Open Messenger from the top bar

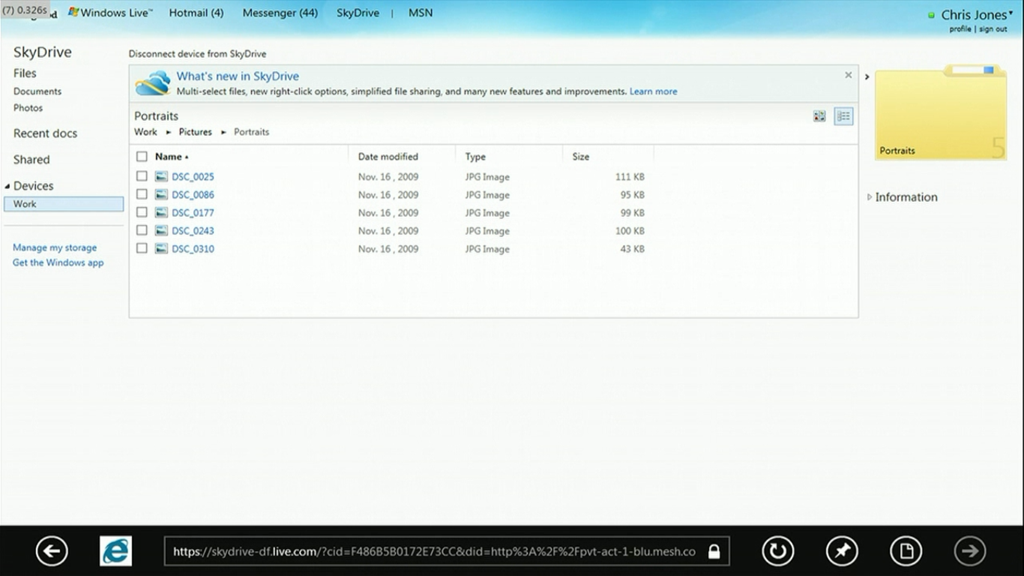point(280,13)
